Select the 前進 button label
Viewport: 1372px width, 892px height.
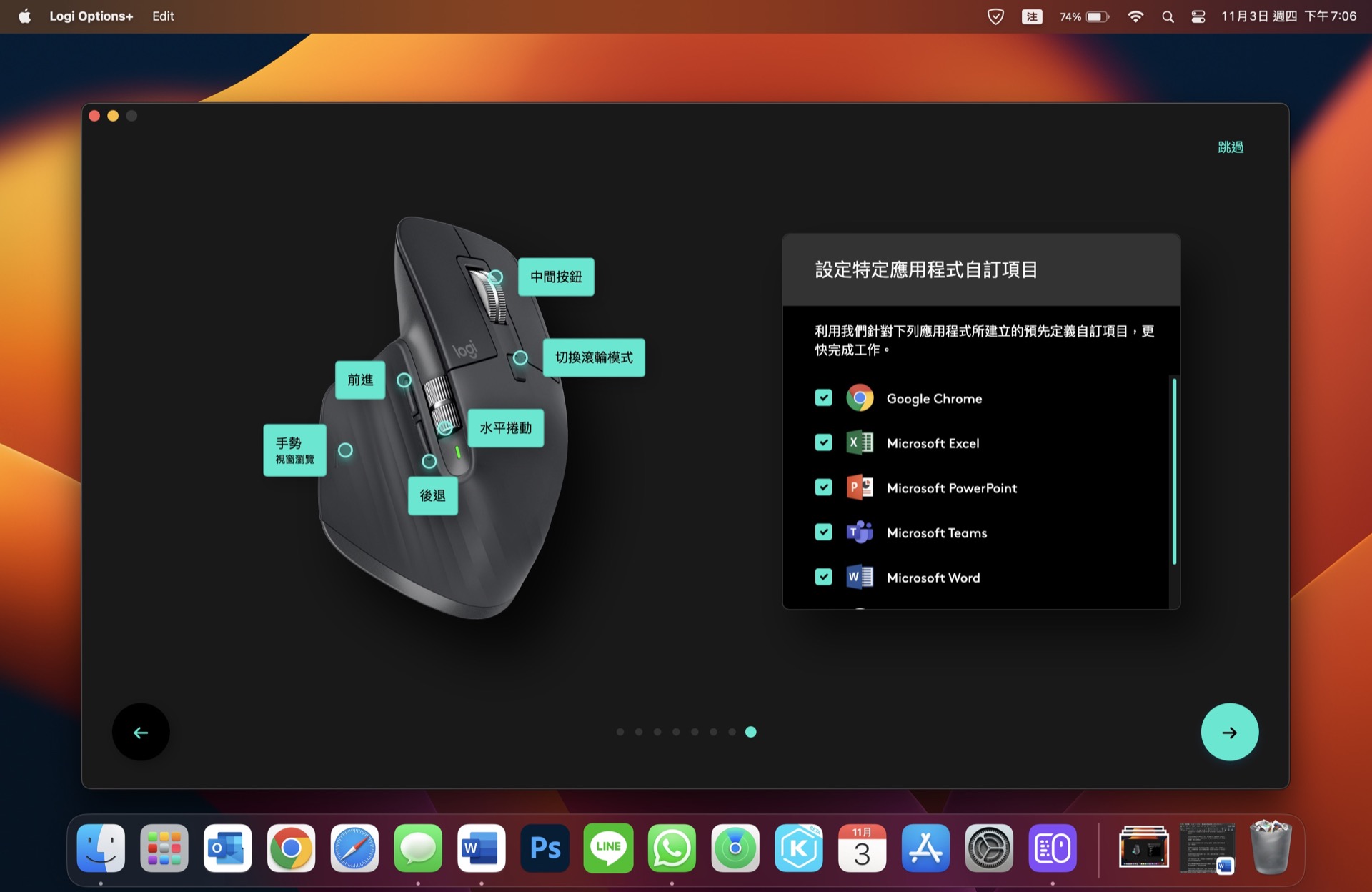(360, 380)
